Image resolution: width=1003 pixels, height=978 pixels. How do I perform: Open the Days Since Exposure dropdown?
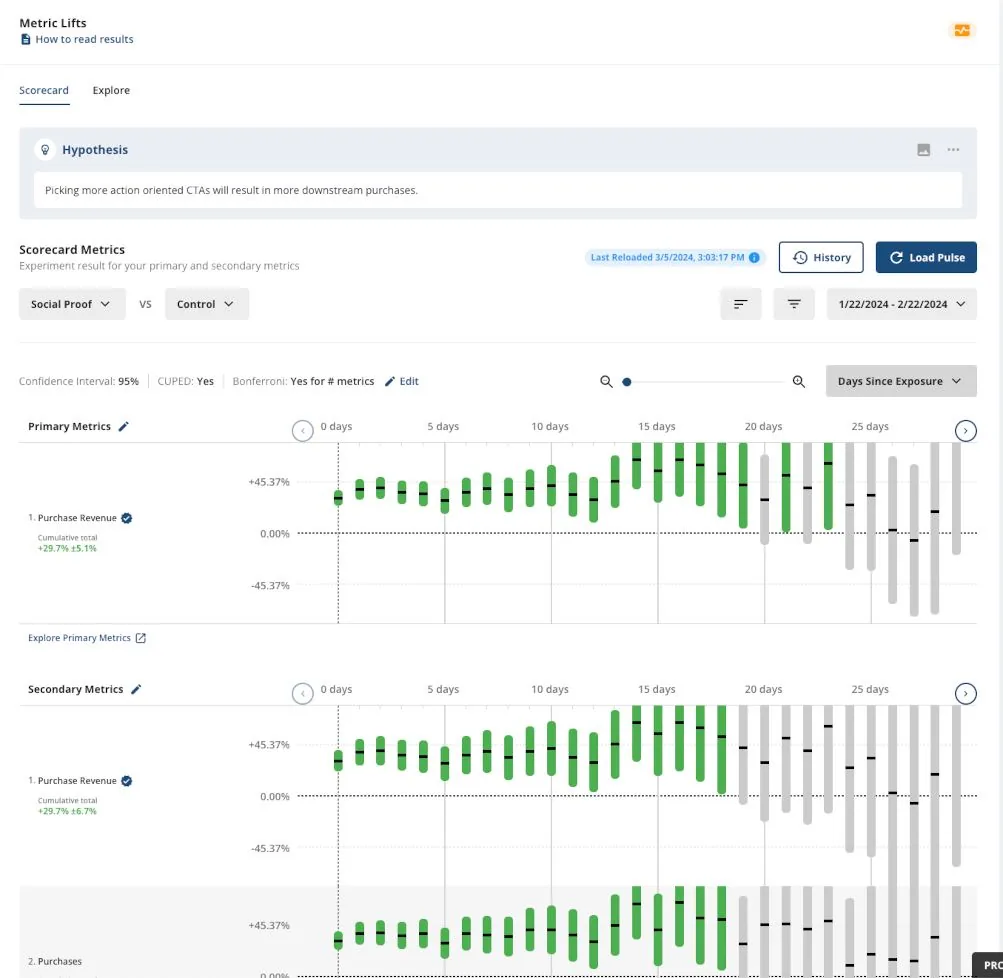(901, 381)
